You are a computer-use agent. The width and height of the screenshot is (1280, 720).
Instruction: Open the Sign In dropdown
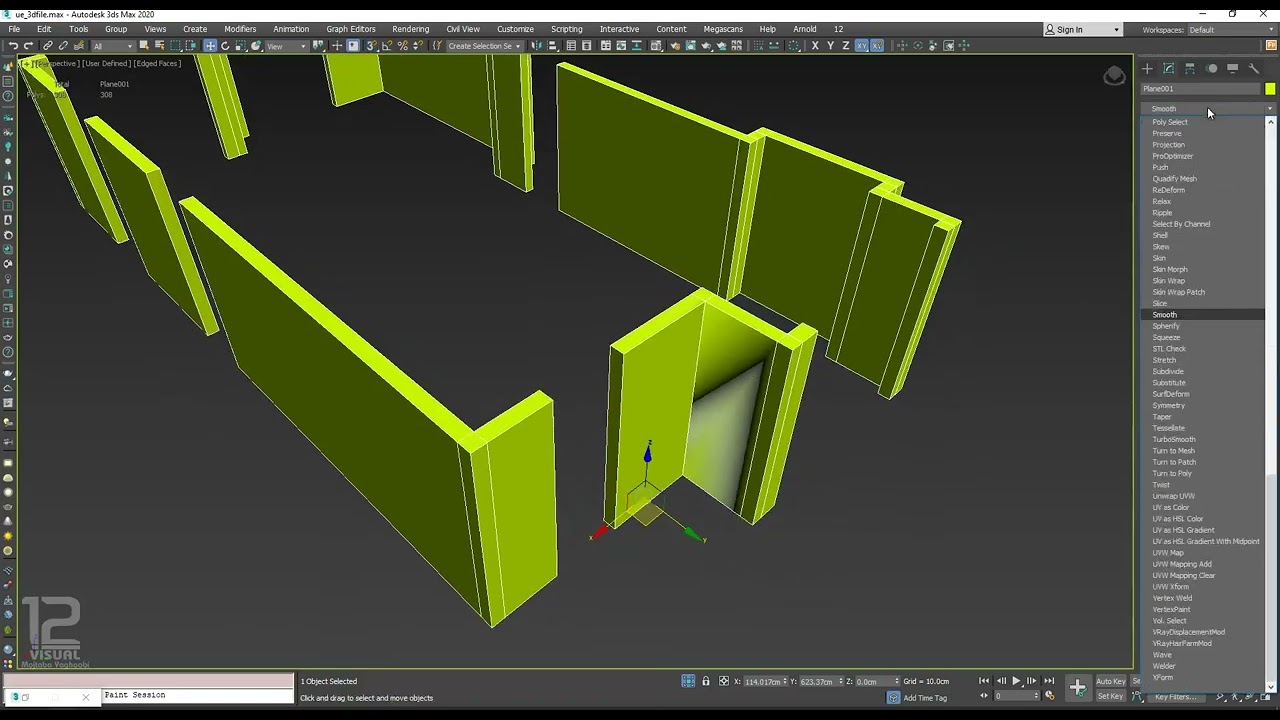point(1082,29)
